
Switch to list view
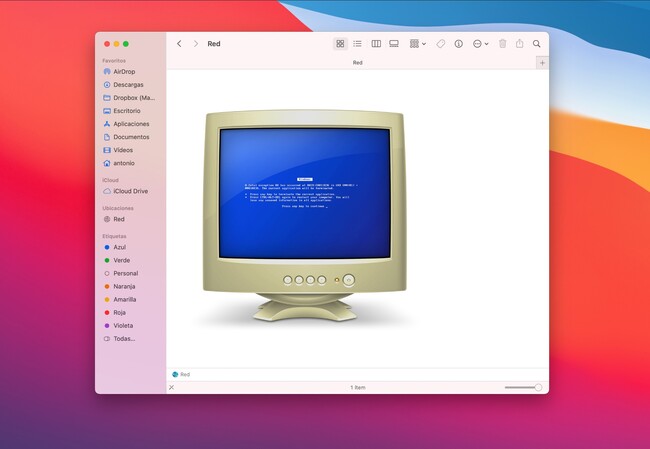[x=357, y=44]
